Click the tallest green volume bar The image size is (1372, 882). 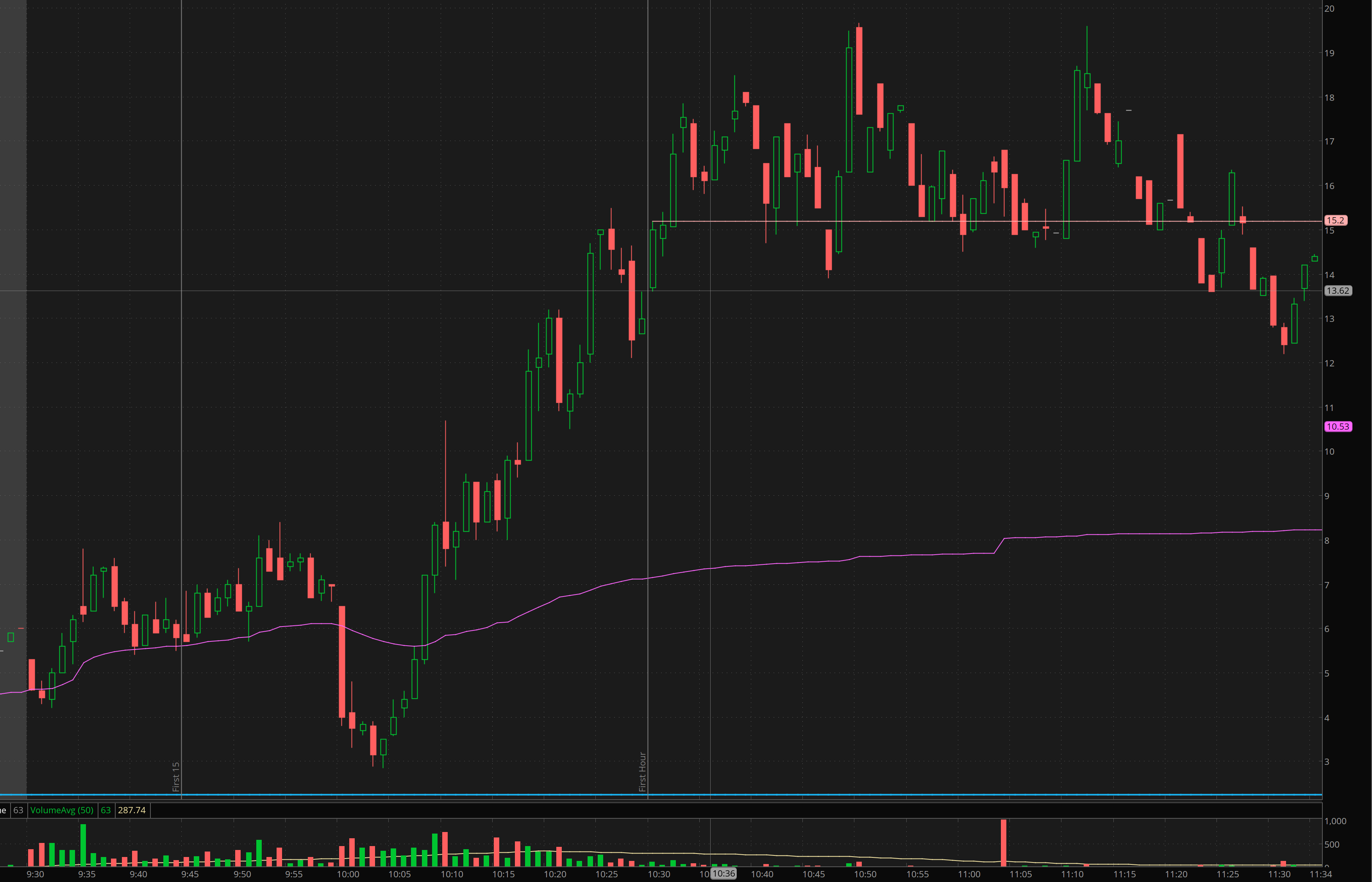coord(83,845)
